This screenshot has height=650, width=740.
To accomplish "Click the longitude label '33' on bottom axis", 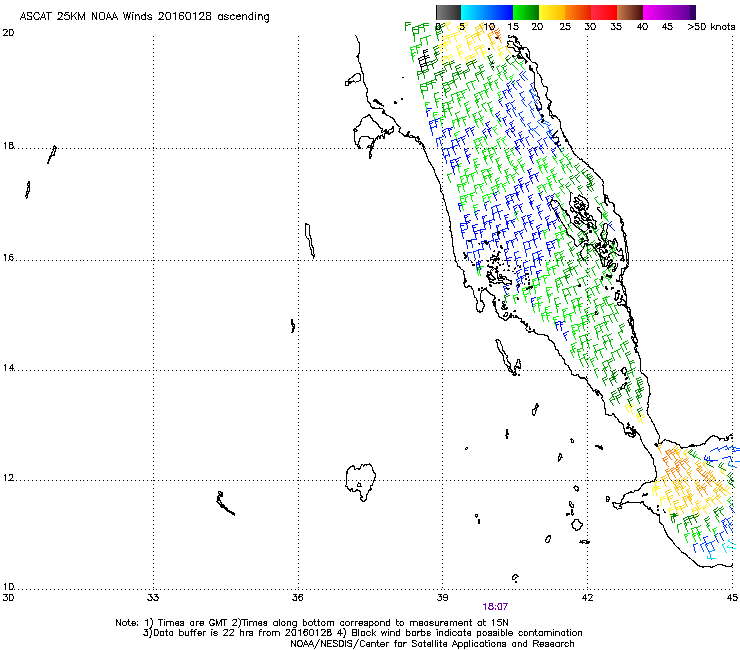I will click(x=153, y=598).
